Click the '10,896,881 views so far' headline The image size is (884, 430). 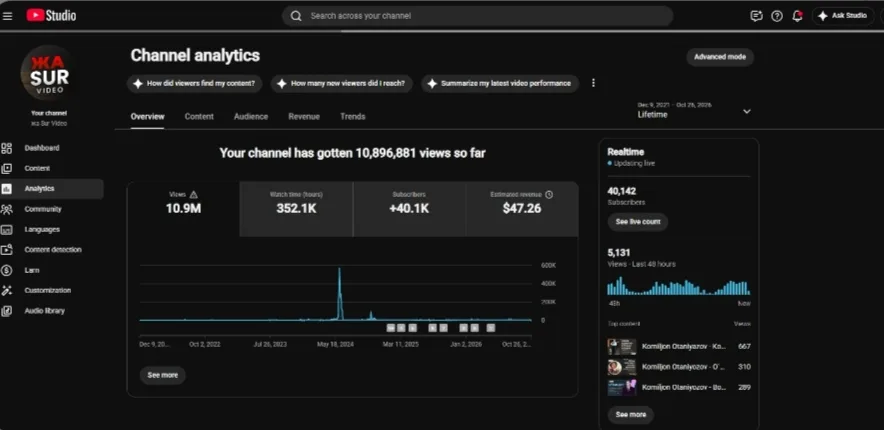pos(352,153)
